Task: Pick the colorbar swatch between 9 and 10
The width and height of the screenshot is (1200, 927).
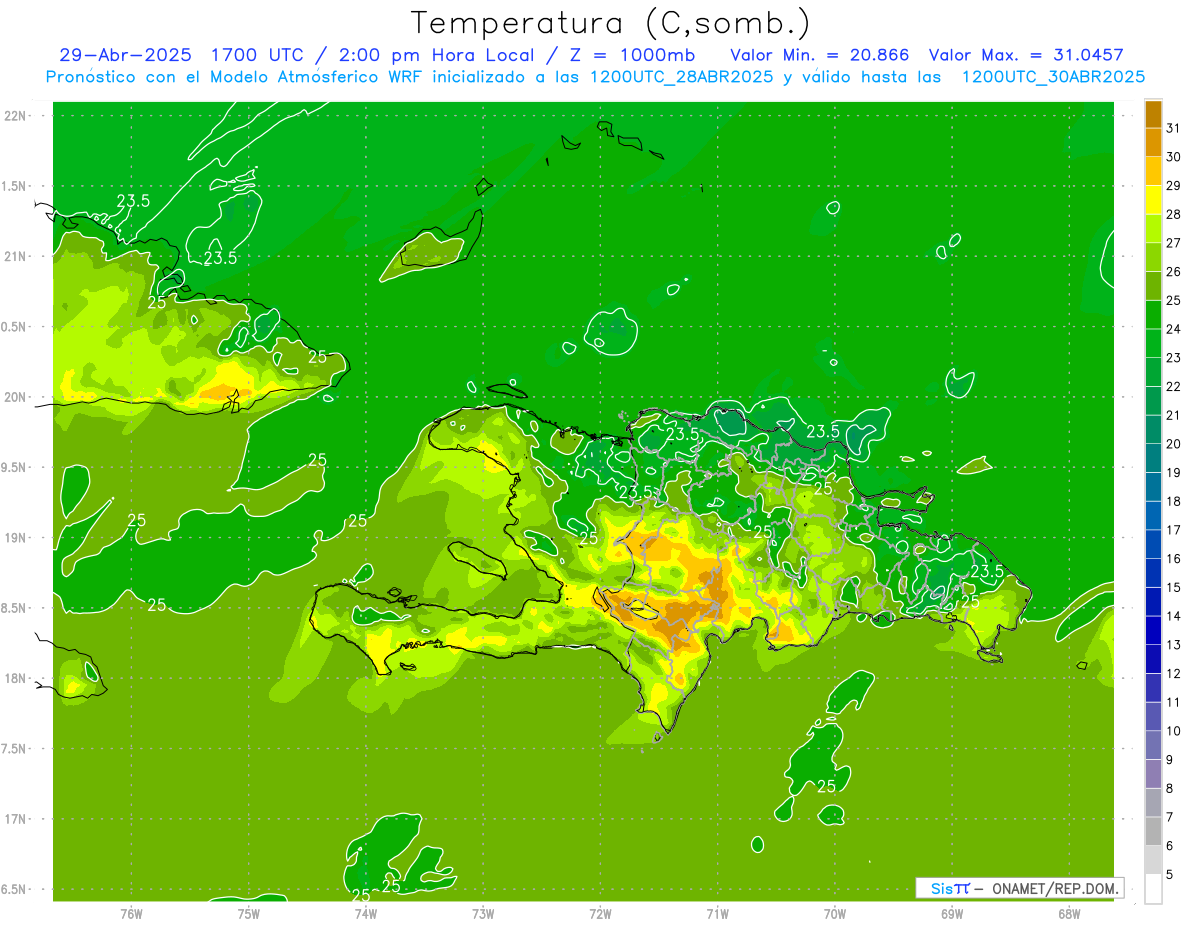Action: (x=1153, y=745)
